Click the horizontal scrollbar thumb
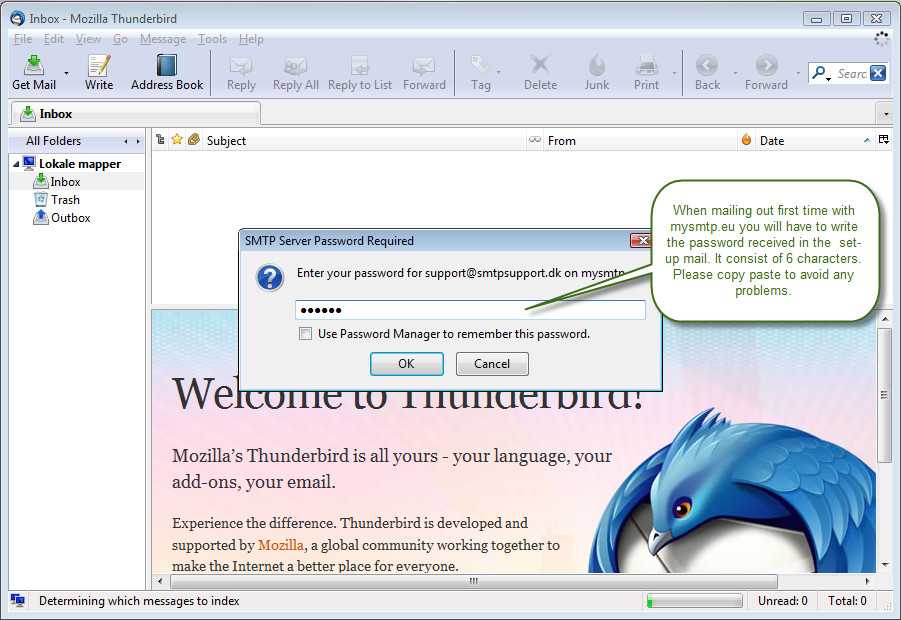Screen dimensions: 901x620 coord(473,581)
